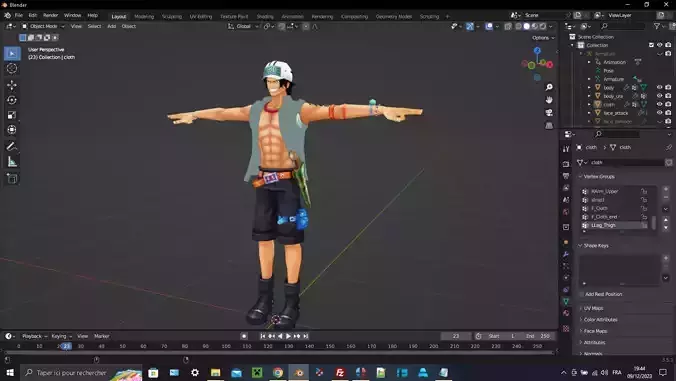Click the Windows Start button
Viewport: 676px width, 381px height.
coord(9,372)
